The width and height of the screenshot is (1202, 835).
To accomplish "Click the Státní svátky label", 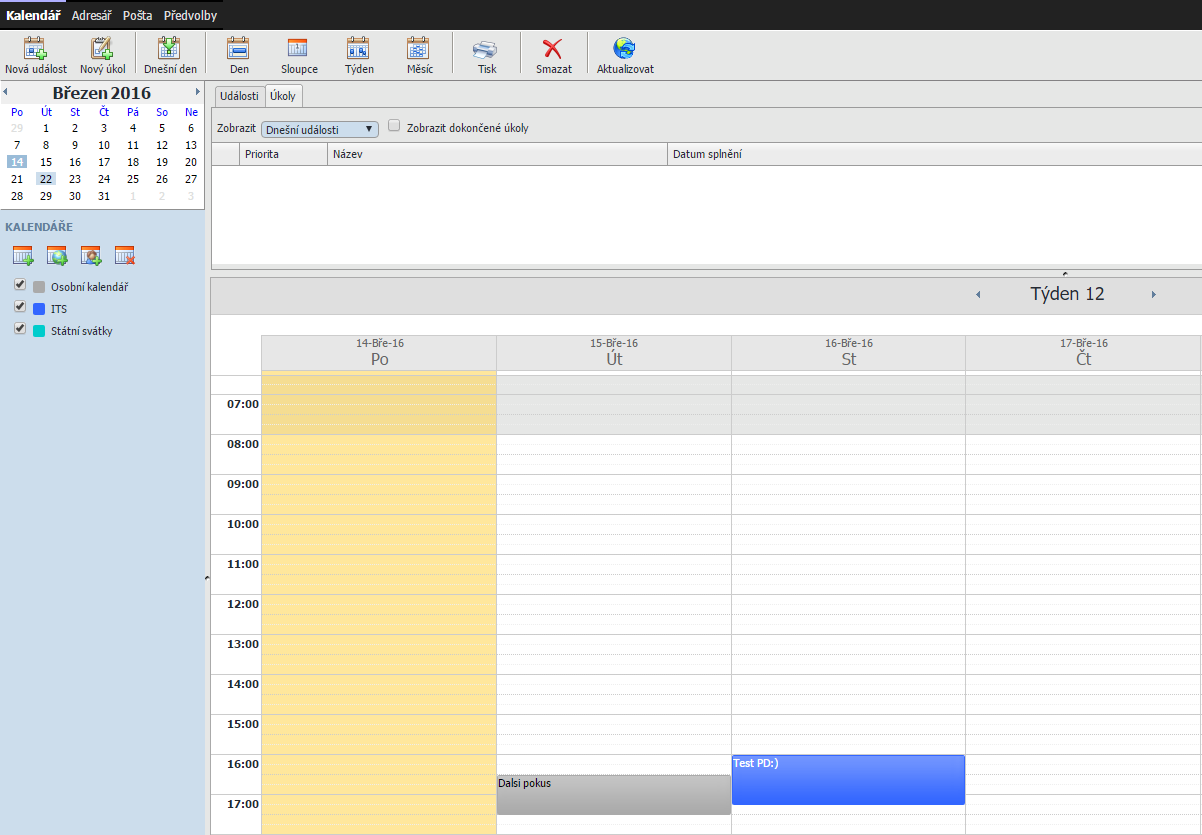I will [82, 331].
